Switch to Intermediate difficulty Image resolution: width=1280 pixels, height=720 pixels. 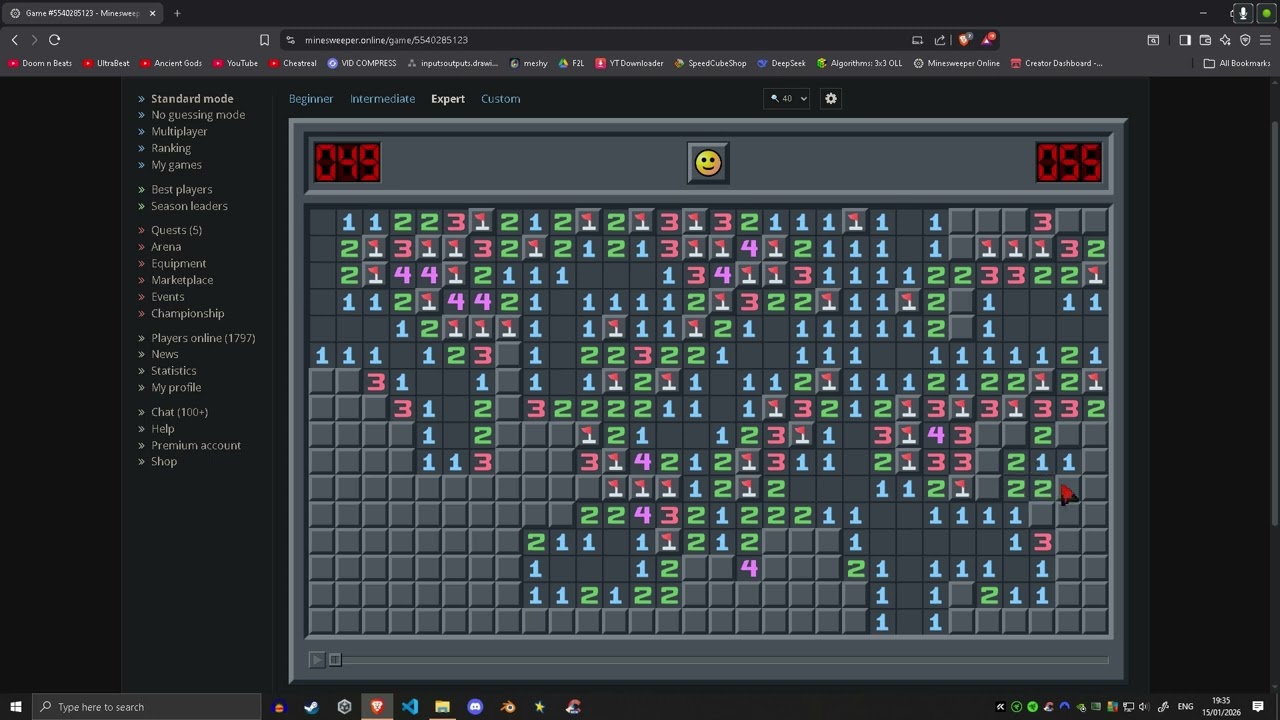pyautogui.click(x=382, y=99)
